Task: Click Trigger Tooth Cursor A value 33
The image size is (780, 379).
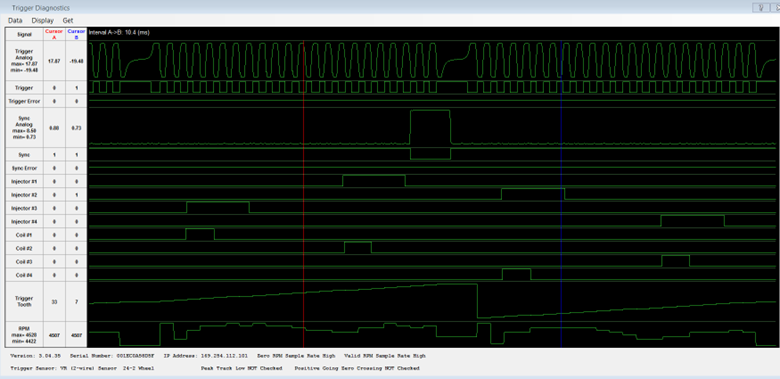Action: (x=54, y=302)
